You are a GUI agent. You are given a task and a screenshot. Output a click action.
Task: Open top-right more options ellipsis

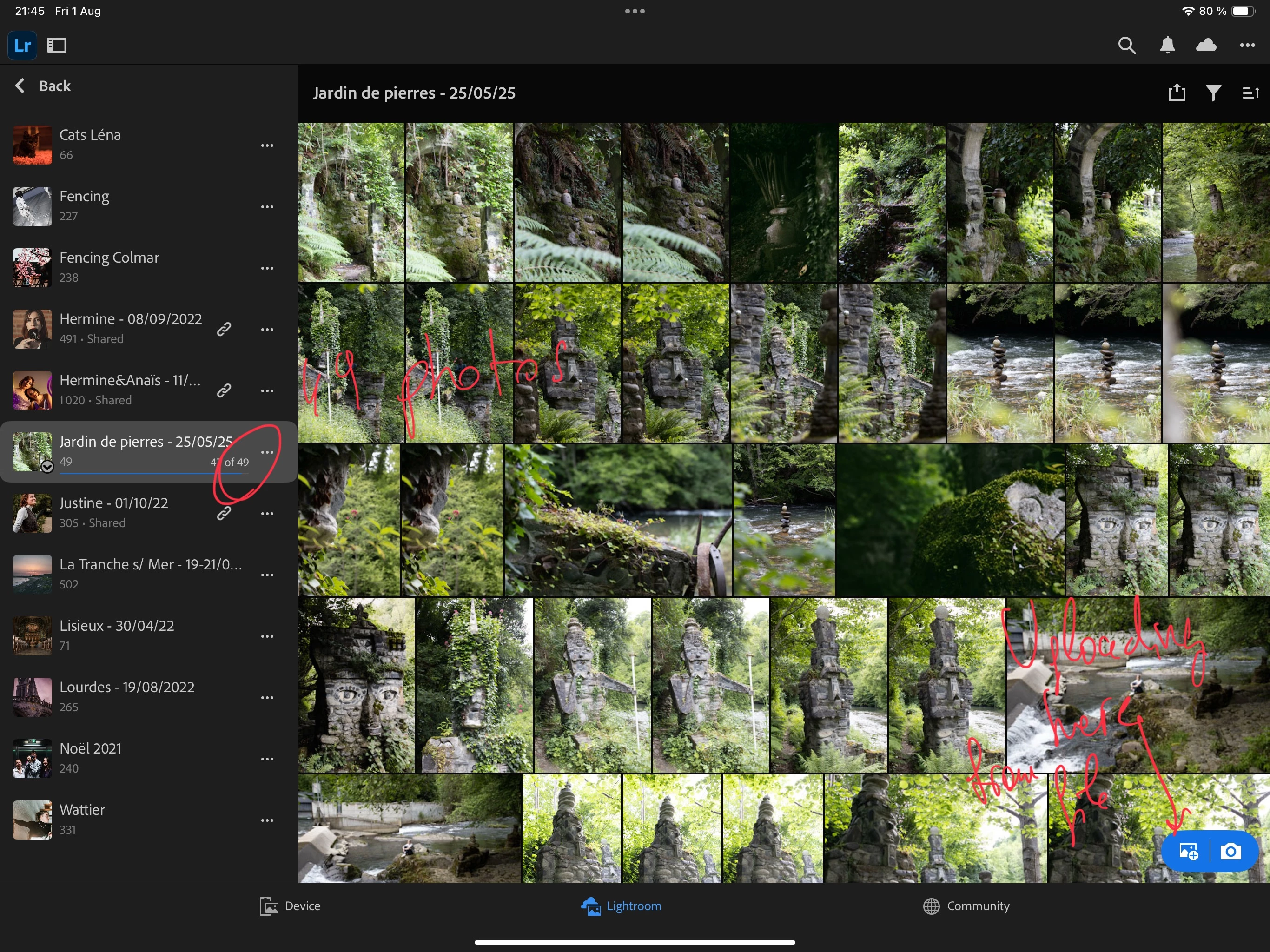coord(1247,46)
